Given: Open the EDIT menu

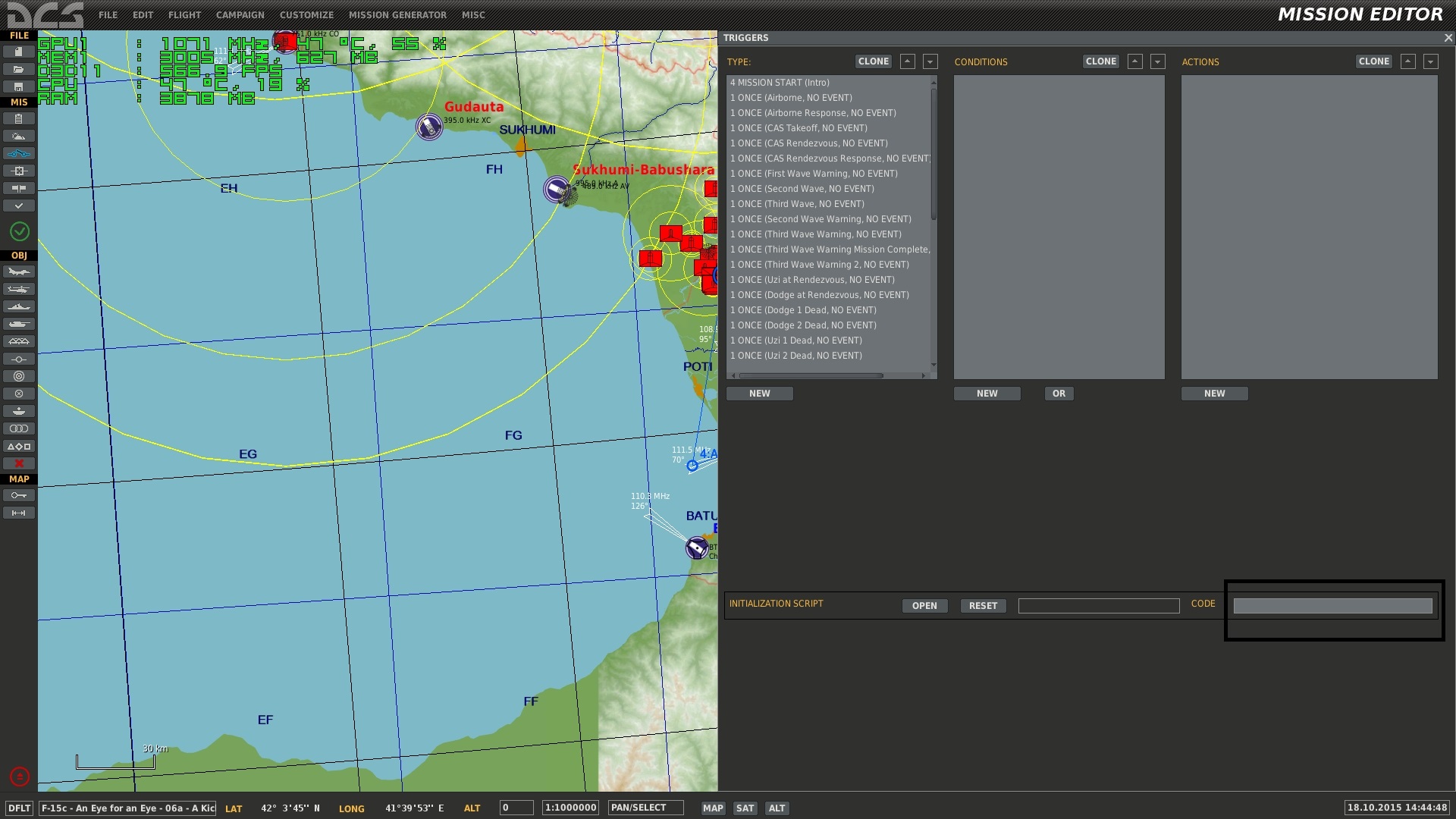Looking at the screenshot, I should [x=143, y=15].
